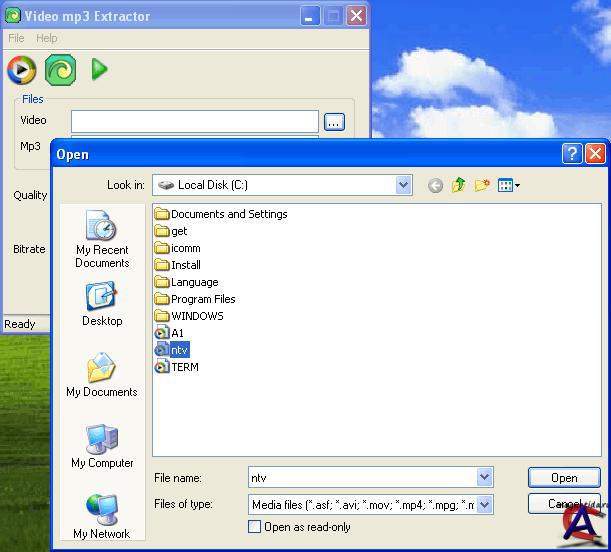Click the back arrow navigation icon

(435, 185)
